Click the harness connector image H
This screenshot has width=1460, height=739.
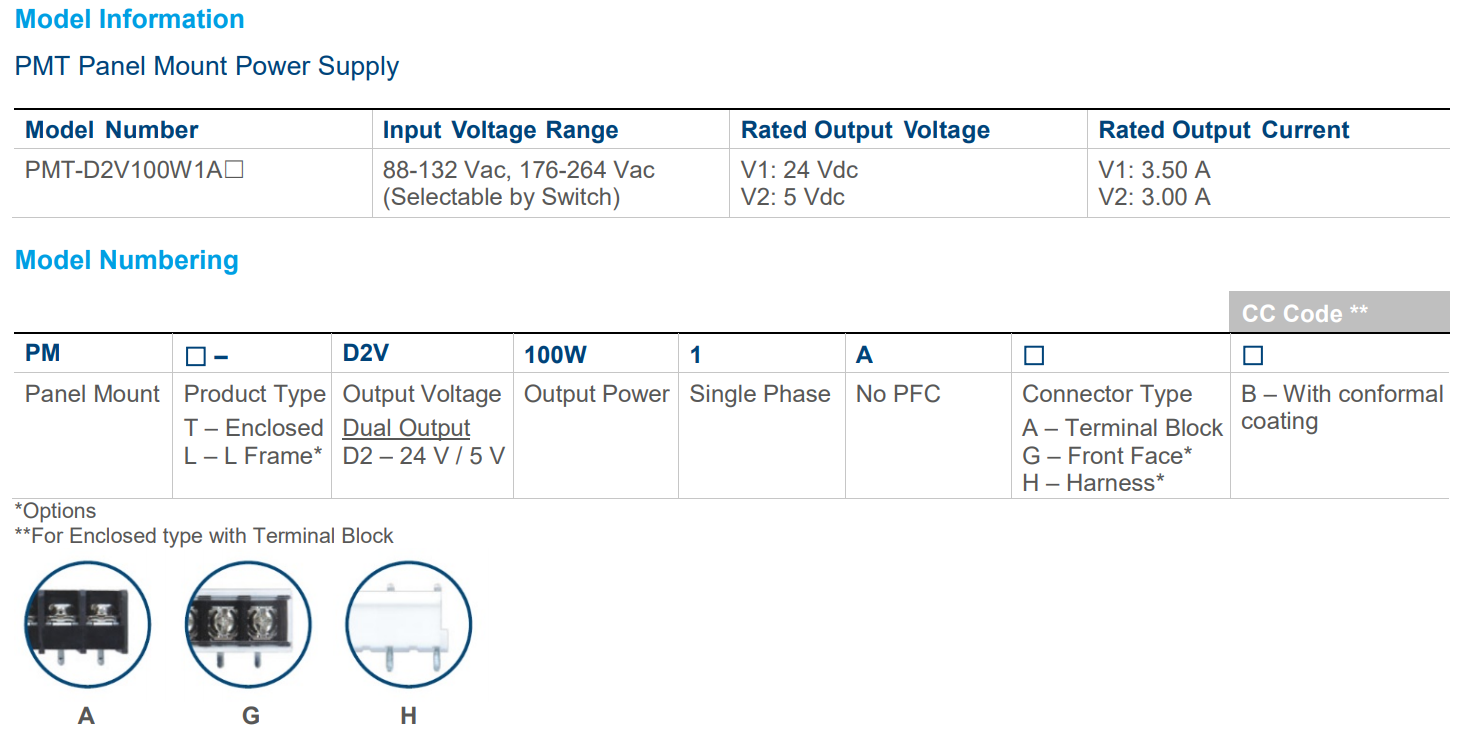(408, 625)
